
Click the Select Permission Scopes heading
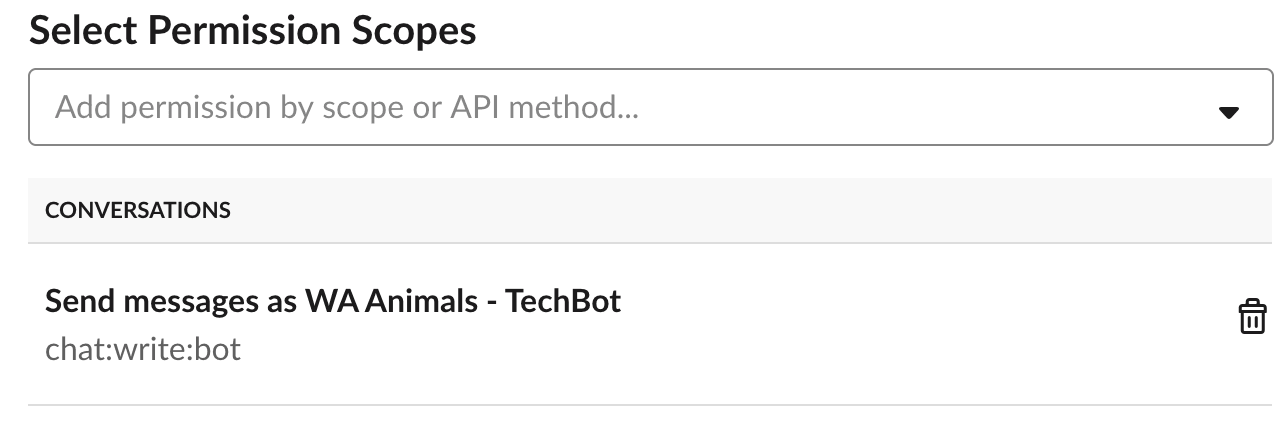tap(252, 32)
